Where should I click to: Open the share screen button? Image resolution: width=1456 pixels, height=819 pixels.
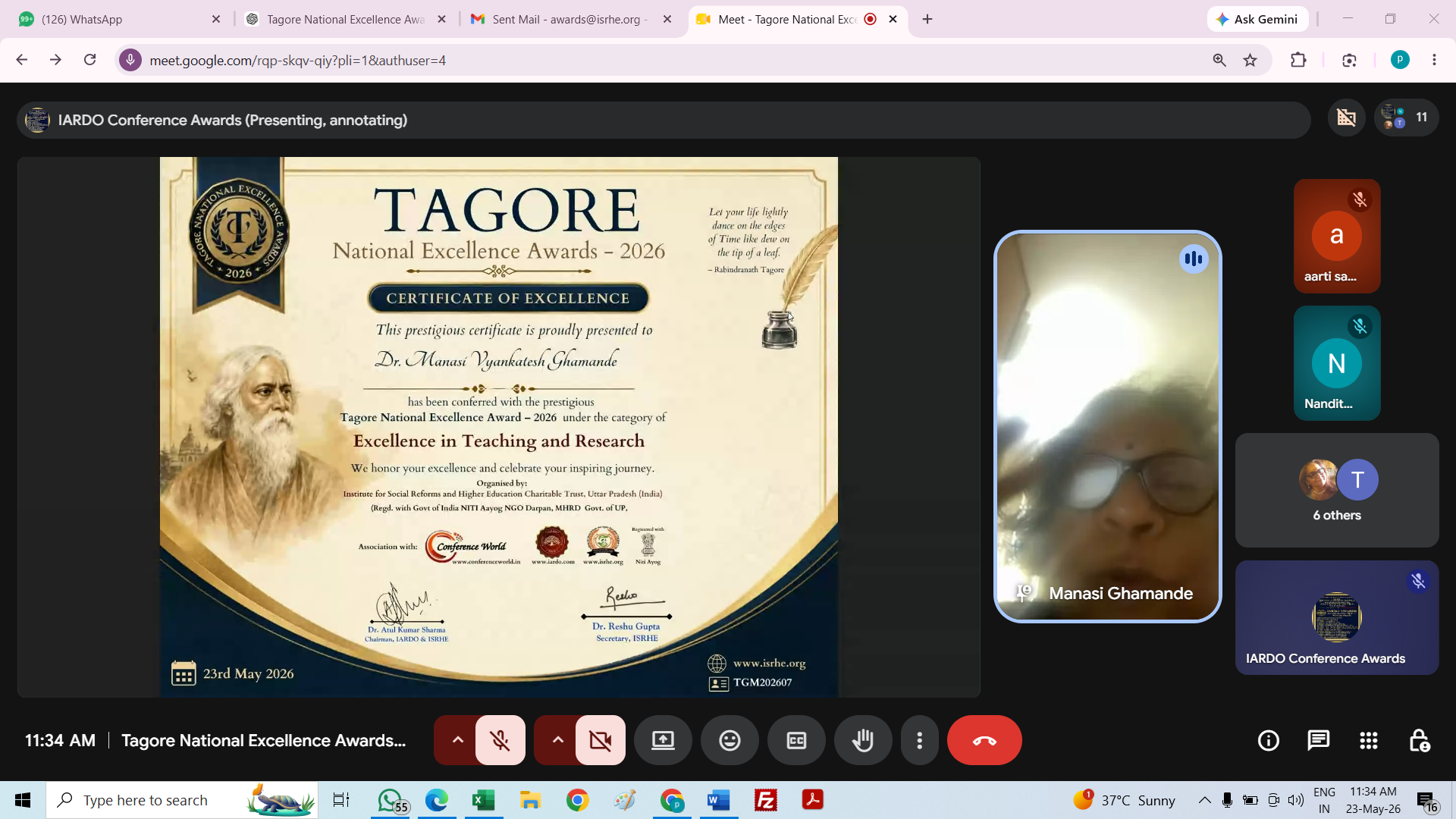pyautogui.click(x=663, y=740)
